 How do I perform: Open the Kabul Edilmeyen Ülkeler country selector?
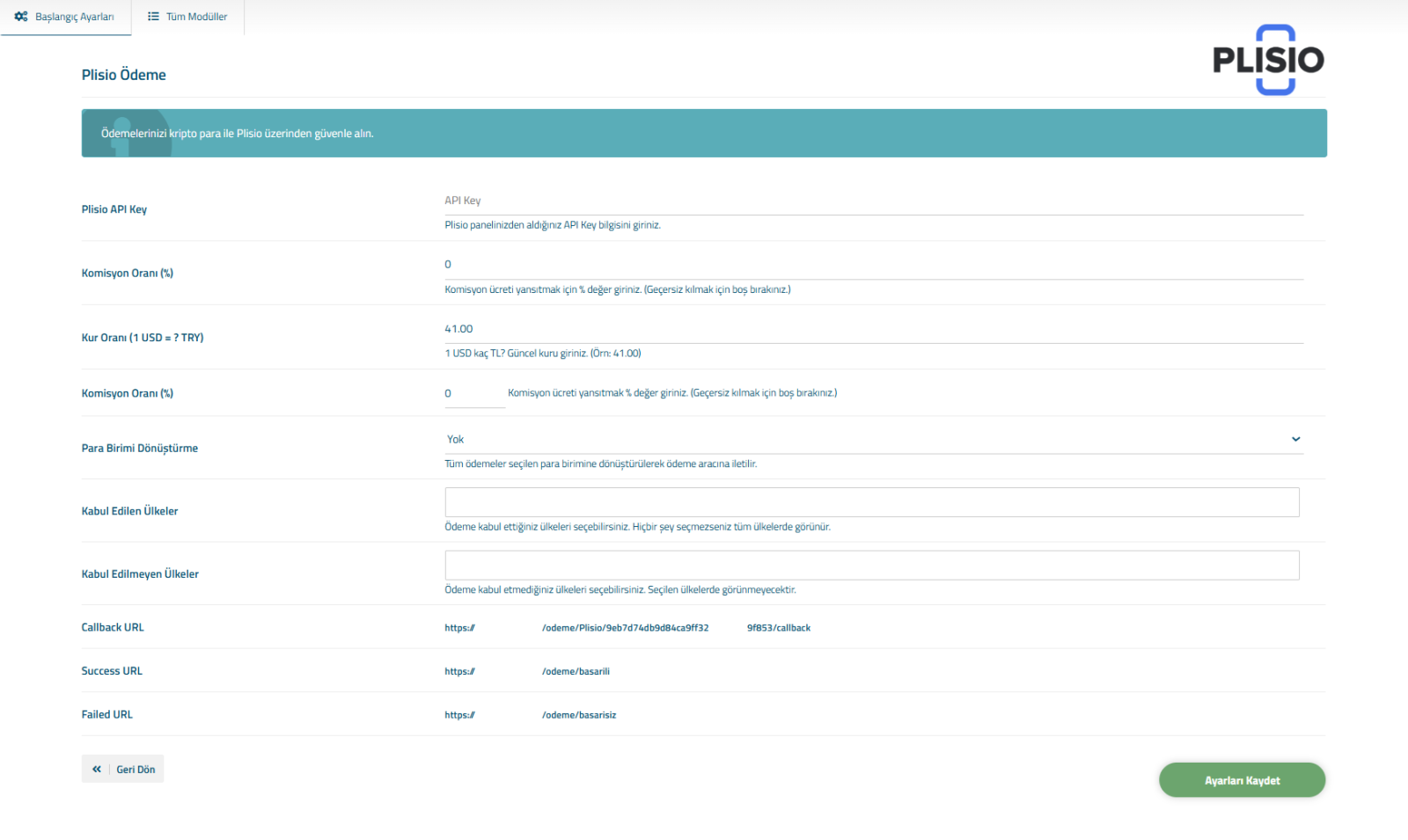(871, 566)
